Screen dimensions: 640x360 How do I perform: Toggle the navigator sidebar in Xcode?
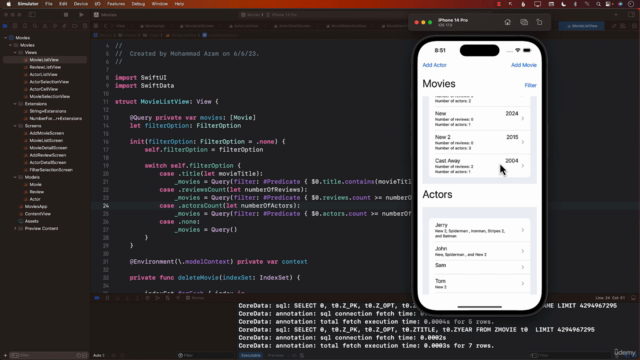click(x=32, y=15)
